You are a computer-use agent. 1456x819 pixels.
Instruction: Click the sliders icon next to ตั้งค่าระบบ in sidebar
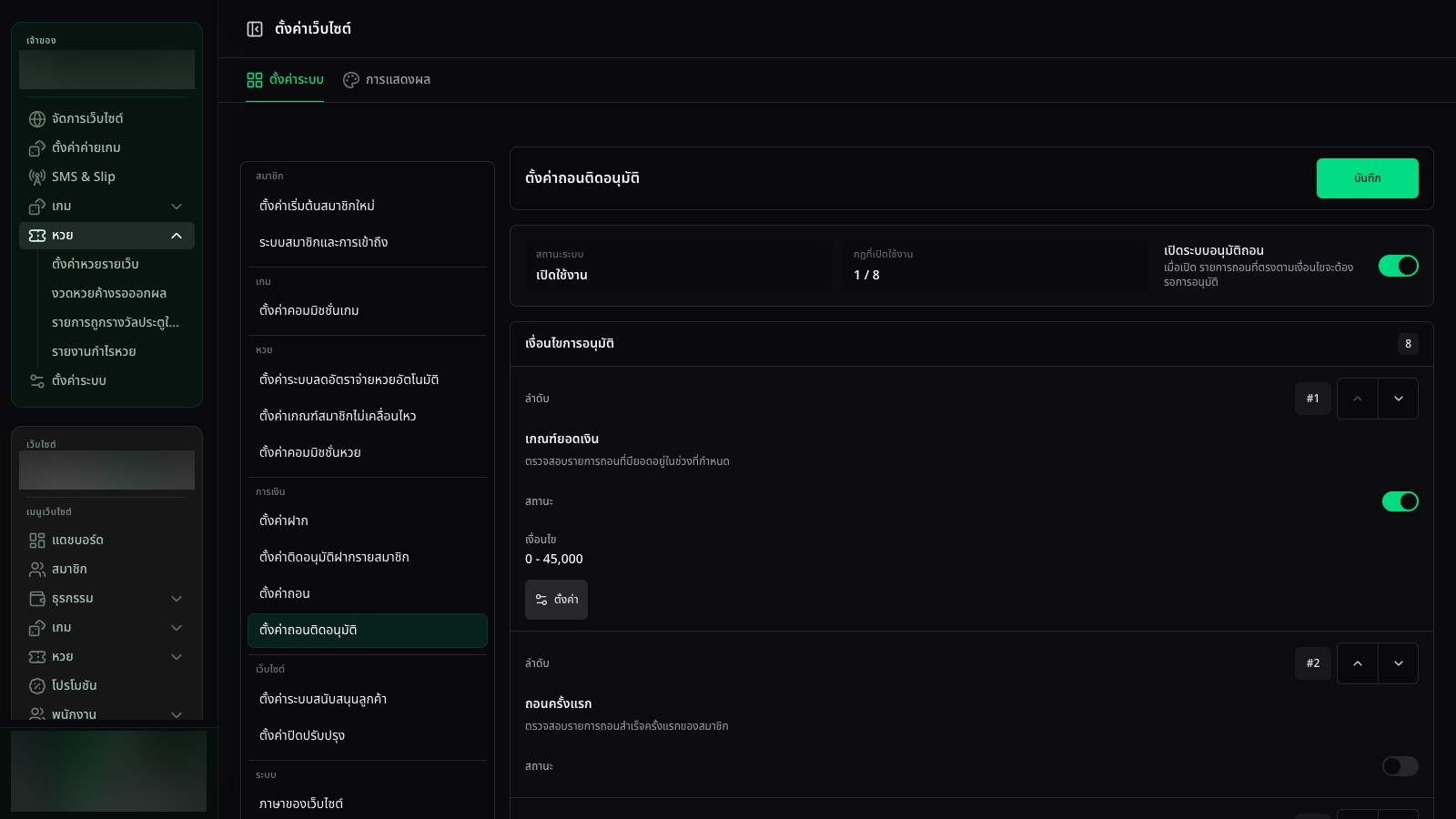click(37, 381)
